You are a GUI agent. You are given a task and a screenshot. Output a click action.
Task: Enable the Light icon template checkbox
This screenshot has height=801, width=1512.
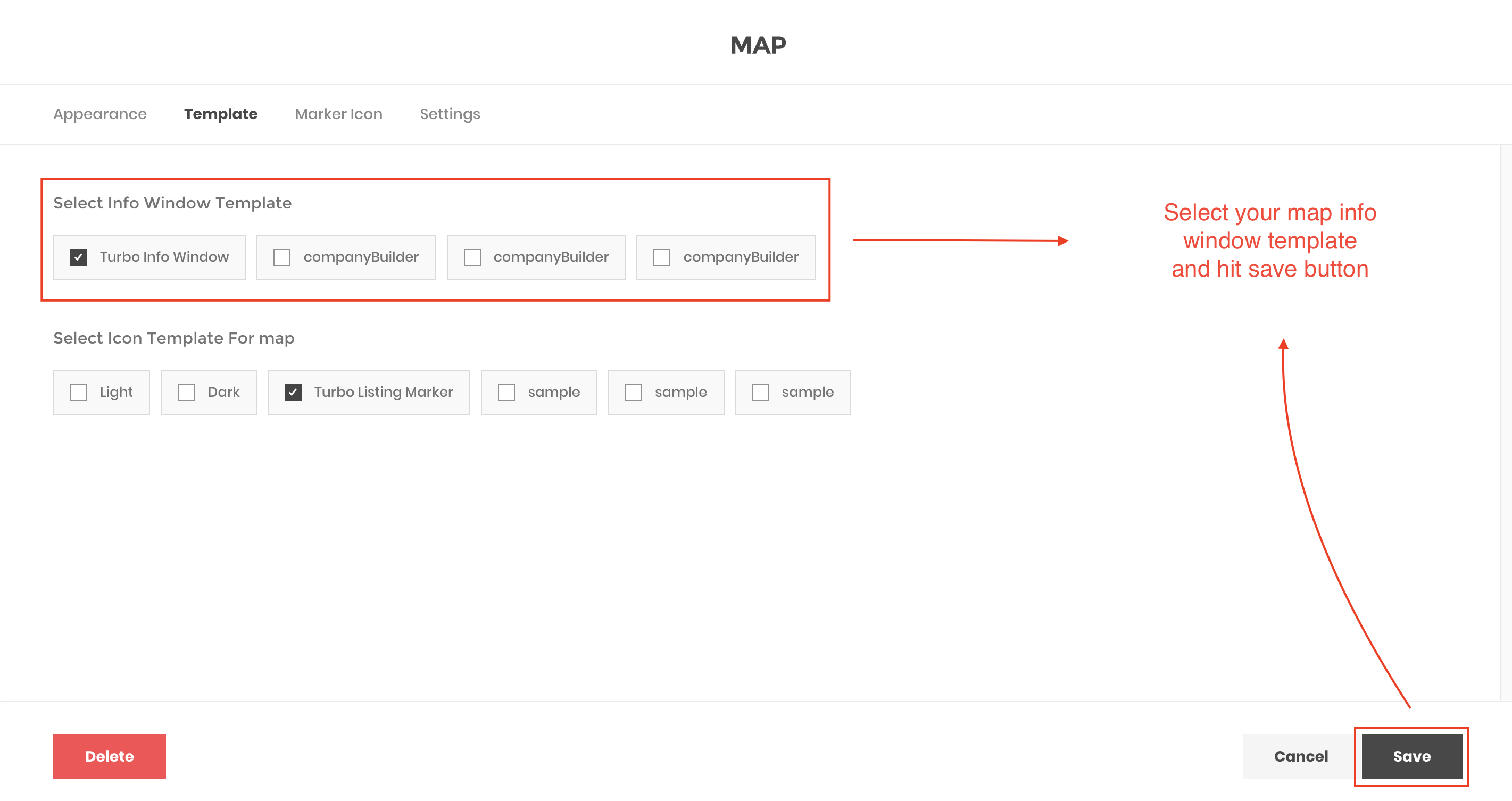click(79, 392)
